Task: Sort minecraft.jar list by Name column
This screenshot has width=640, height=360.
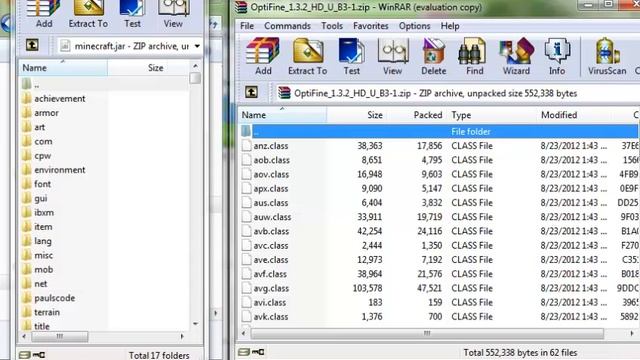Action: click(x=63, y=68)
